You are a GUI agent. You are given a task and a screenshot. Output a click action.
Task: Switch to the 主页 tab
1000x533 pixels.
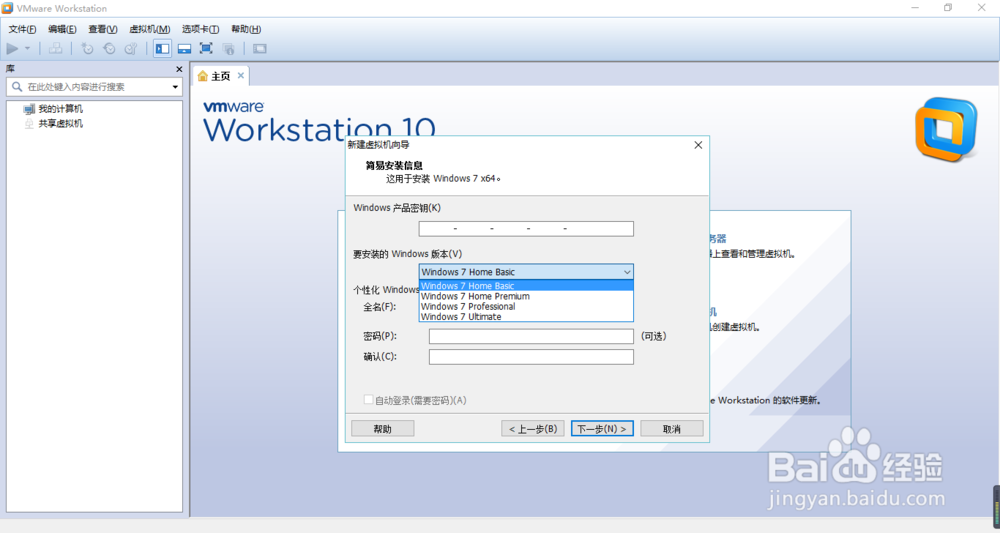[x=221, y=77]
